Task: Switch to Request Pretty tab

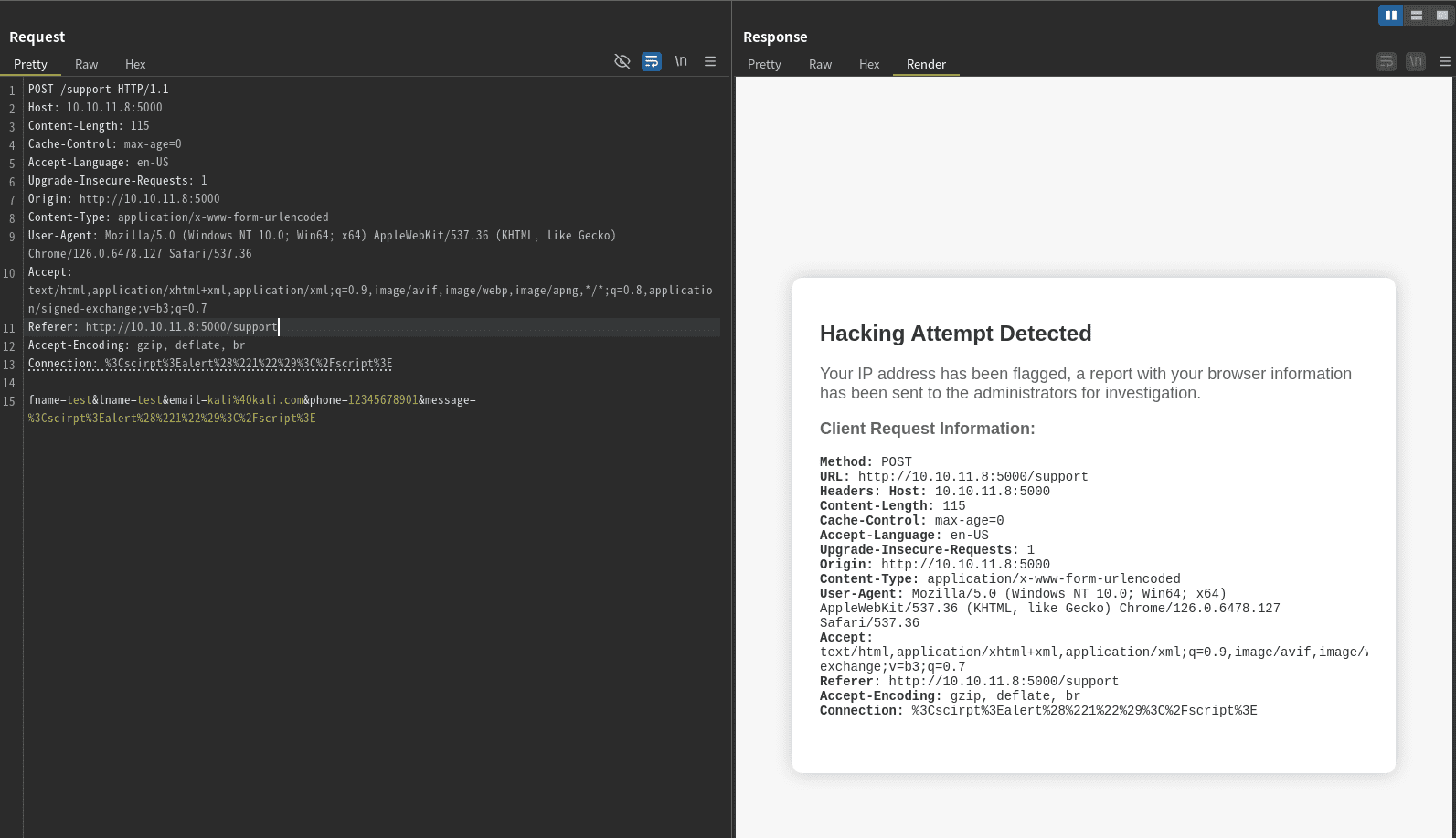Action: tap(30, 64)
